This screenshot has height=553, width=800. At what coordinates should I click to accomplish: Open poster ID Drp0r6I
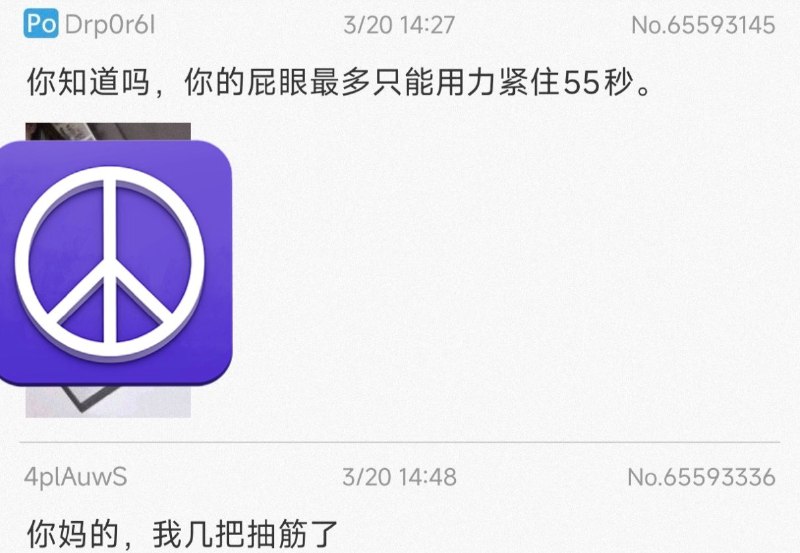click(110, 25)
